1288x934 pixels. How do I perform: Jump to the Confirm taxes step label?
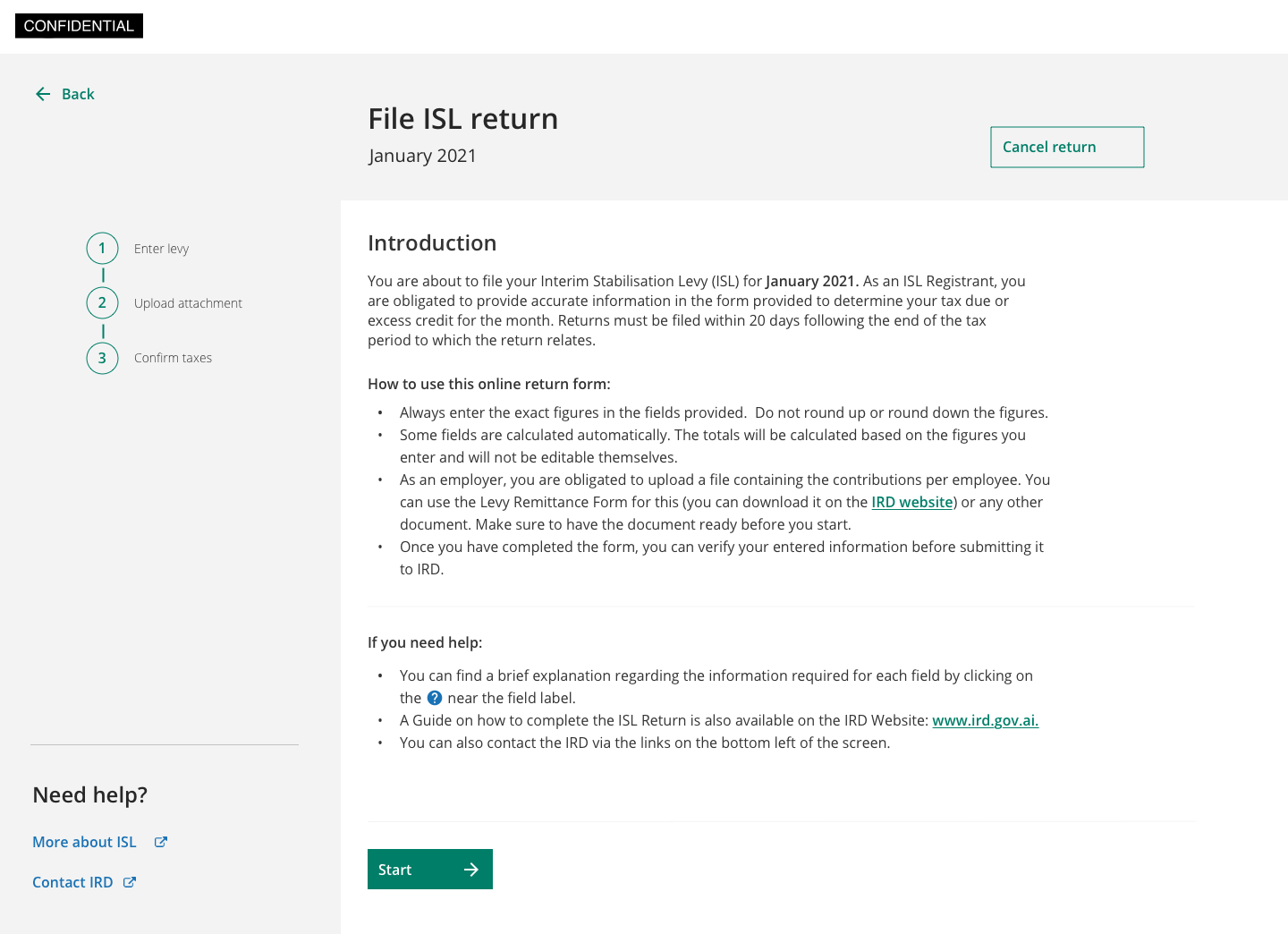(x=173, y=358)
